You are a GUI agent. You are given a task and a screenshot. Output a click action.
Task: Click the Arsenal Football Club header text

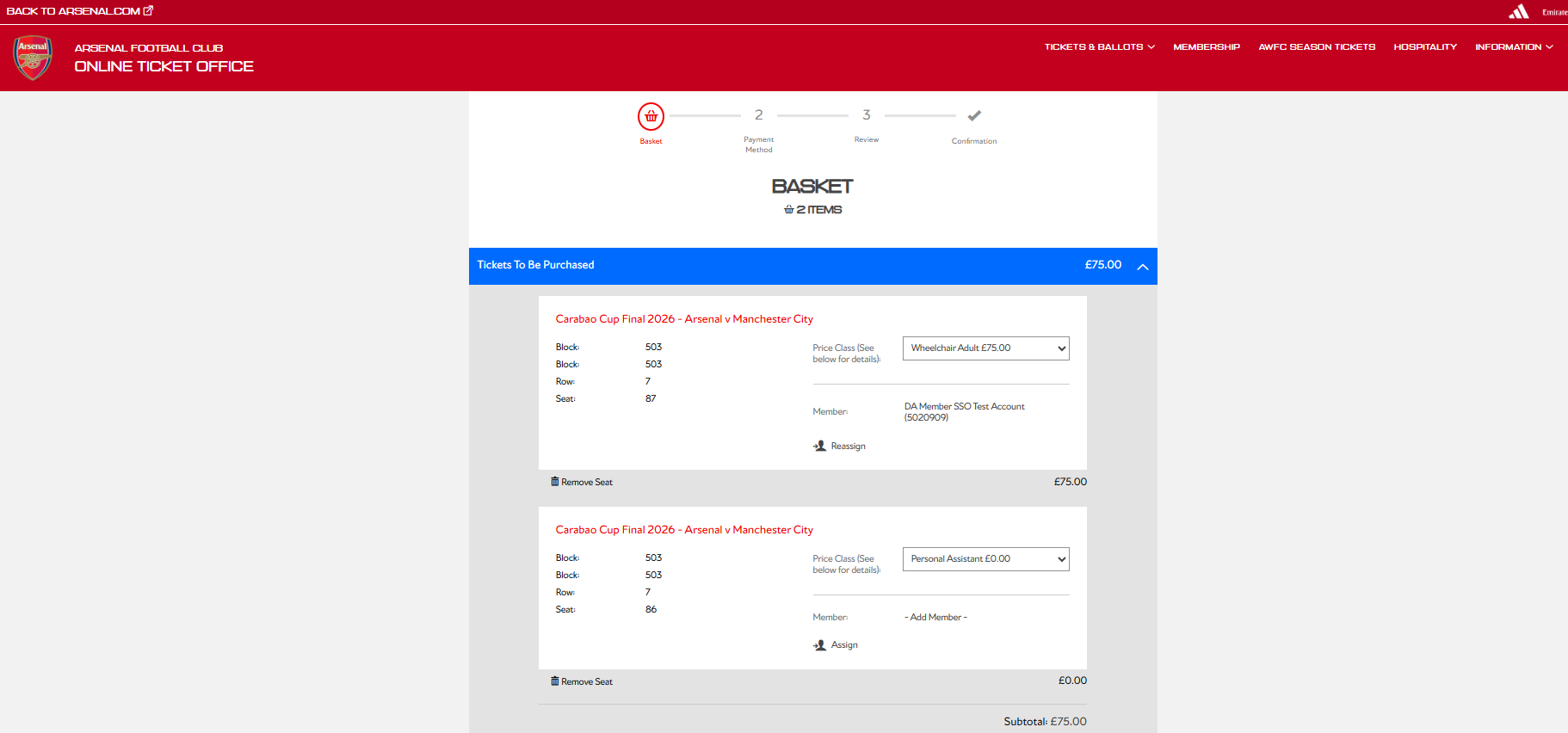click(149, 48)
